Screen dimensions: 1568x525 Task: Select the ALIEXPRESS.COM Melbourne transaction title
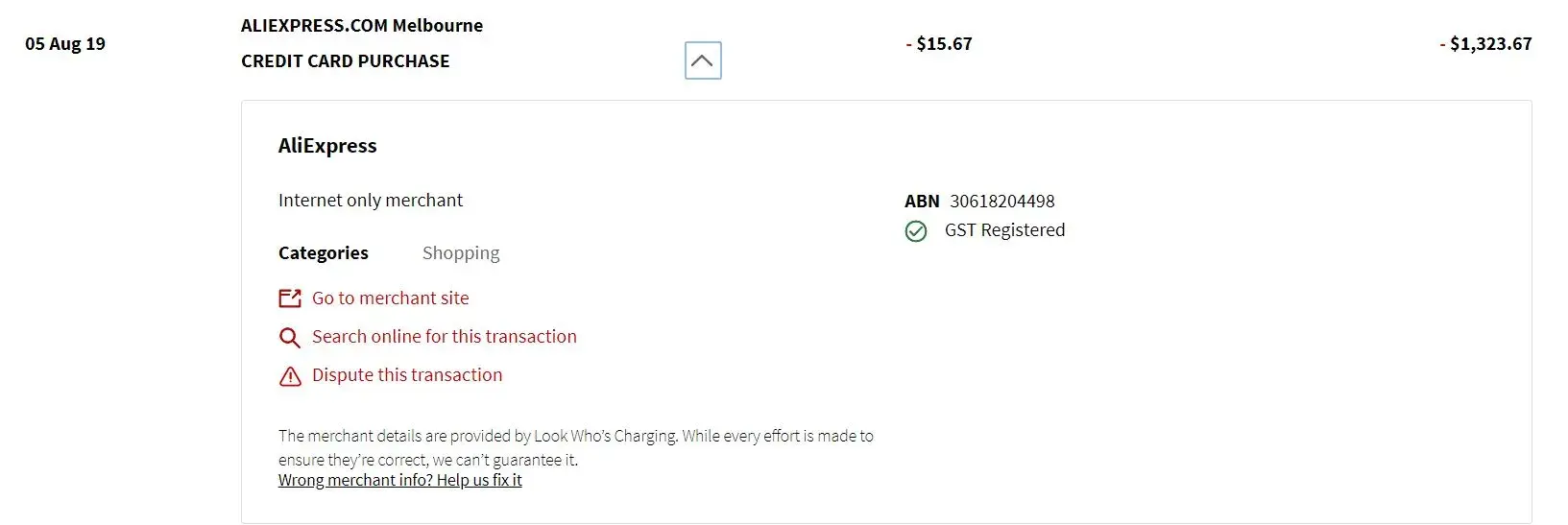361,26
